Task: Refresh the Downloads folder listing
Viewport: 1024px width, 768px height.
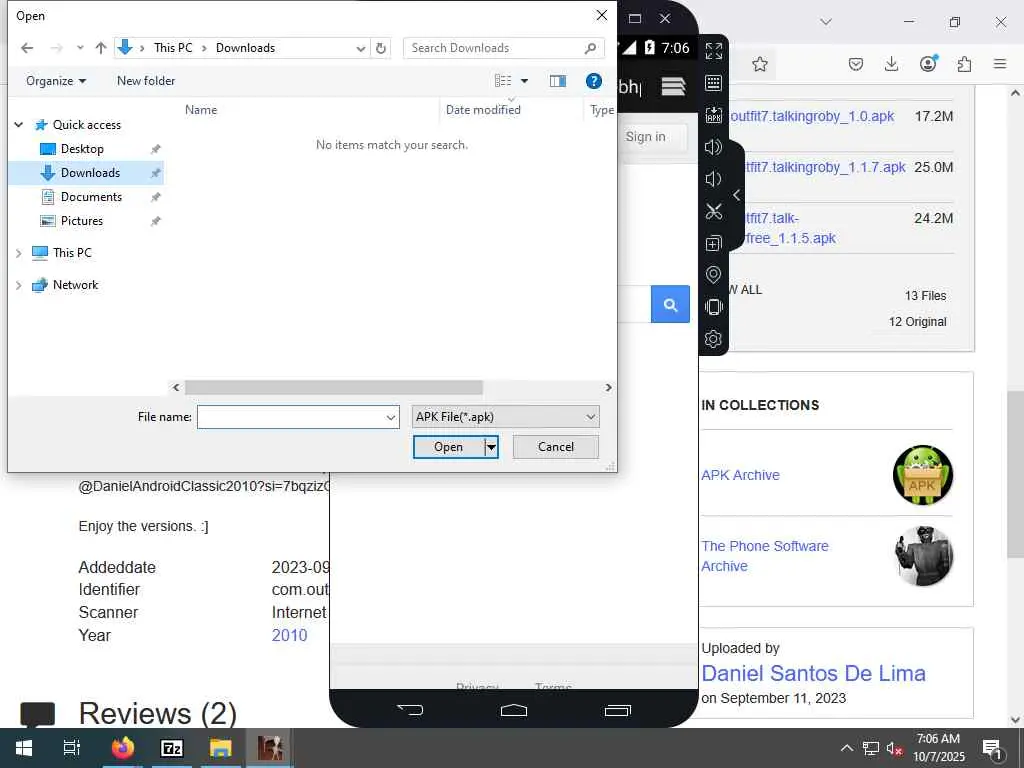Action: click(x=381, y=48)
